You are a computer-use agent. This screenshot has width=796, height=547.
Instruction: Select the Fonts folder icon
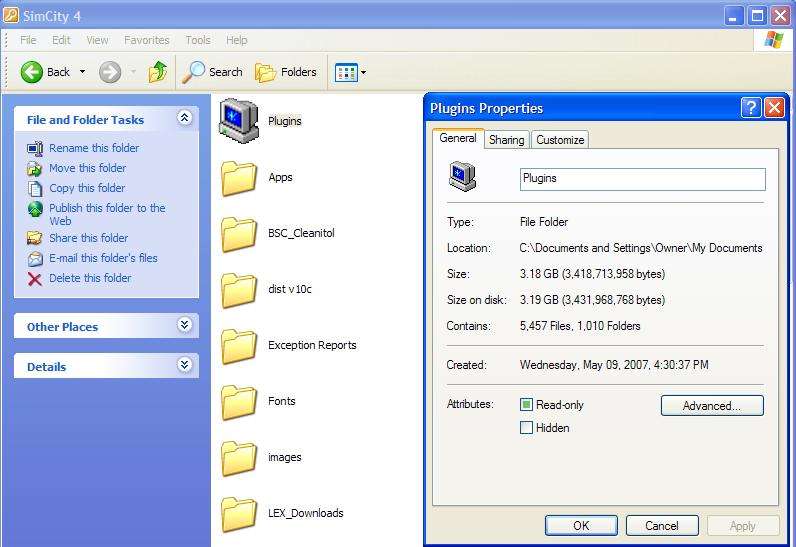click(x=239, y=402)
